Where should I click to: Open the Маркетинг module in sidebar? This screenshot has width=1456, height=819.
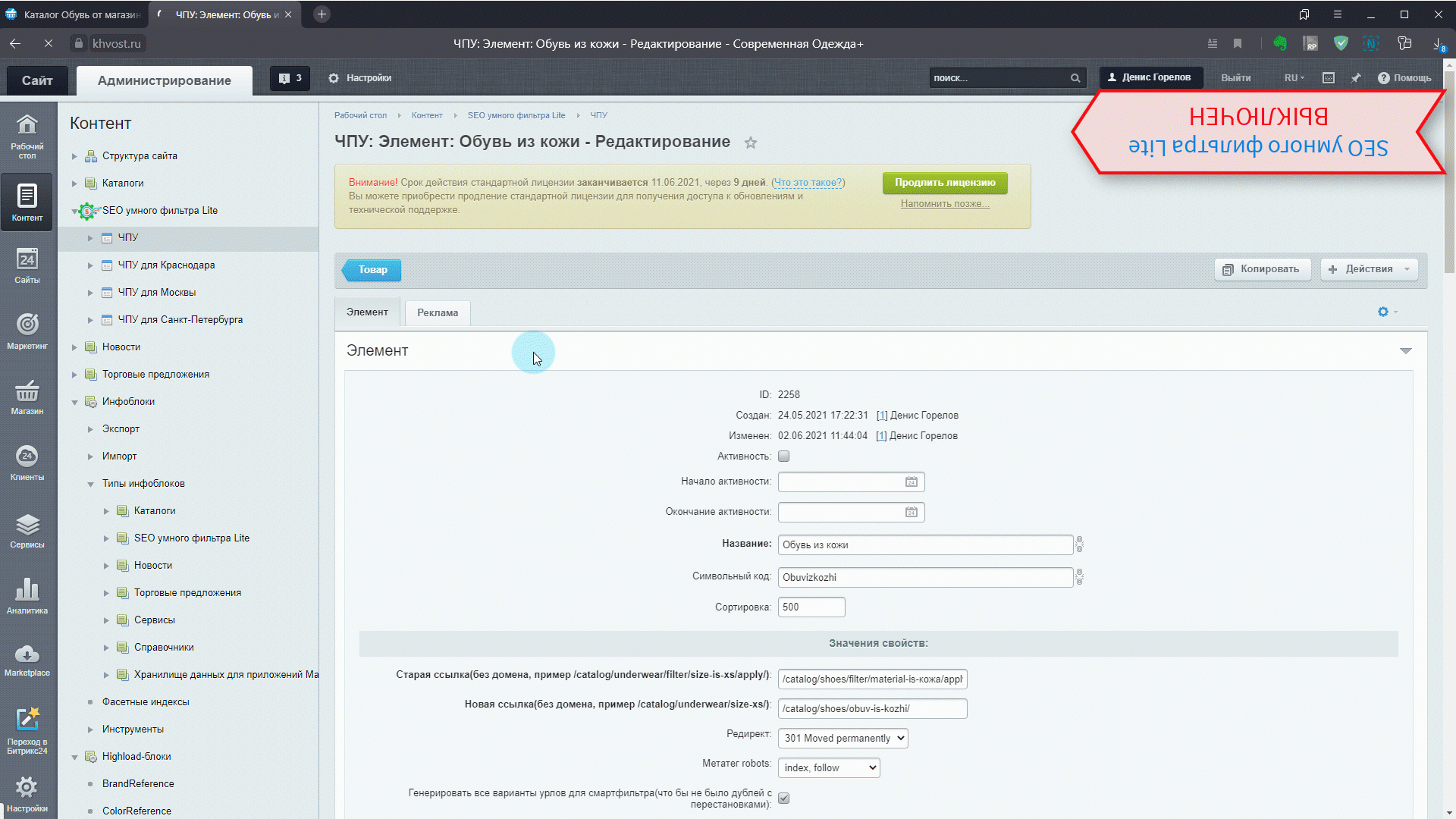pyautogui.click(x=27, y=329)
